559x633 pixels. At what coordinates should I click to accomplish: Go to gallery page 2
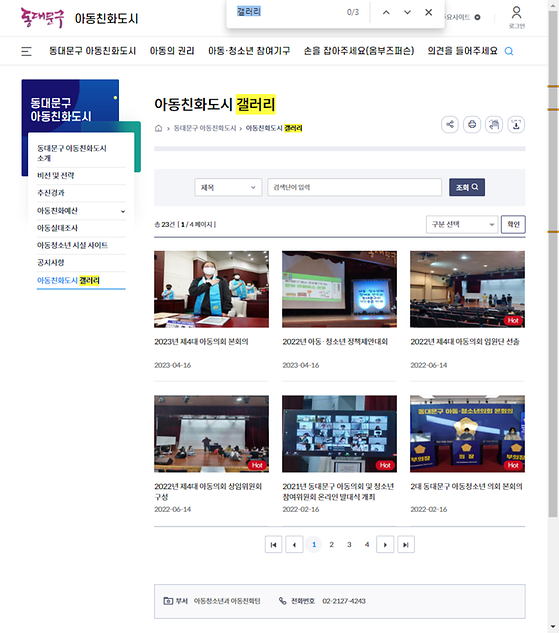(331, 545)
